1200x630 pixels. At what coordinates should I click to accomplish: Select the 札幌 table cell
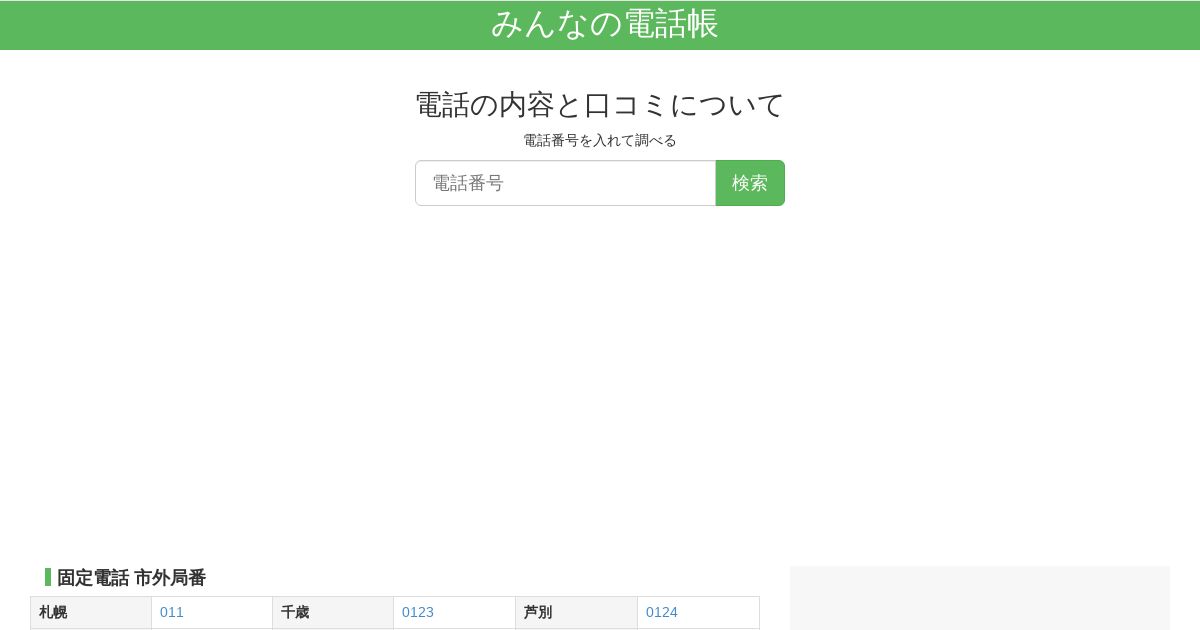[91, 612]
